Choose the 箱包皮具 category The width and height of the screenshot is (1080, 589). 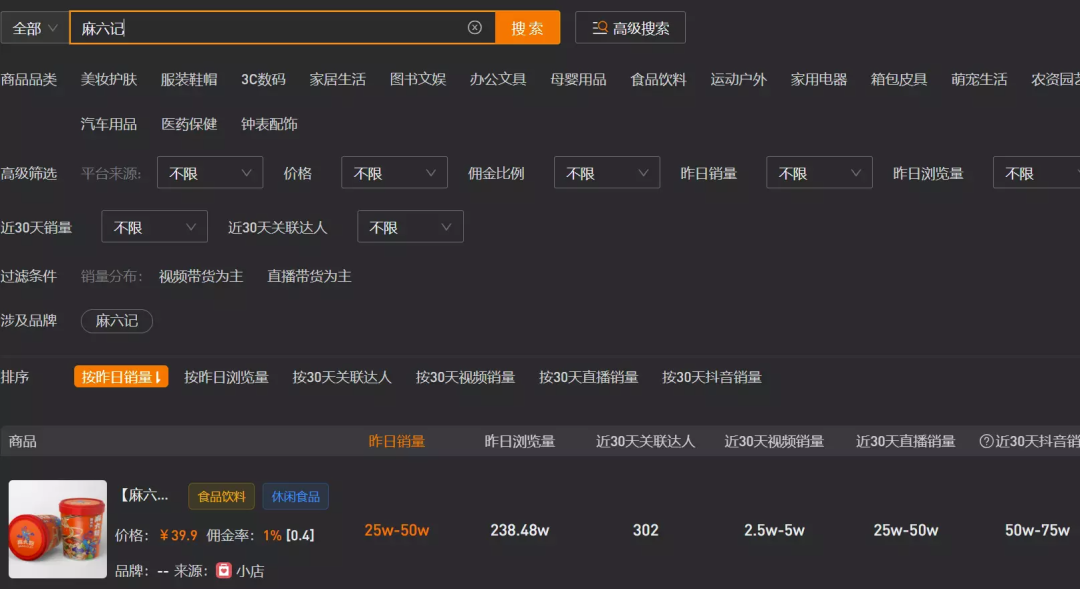[899, 79]
